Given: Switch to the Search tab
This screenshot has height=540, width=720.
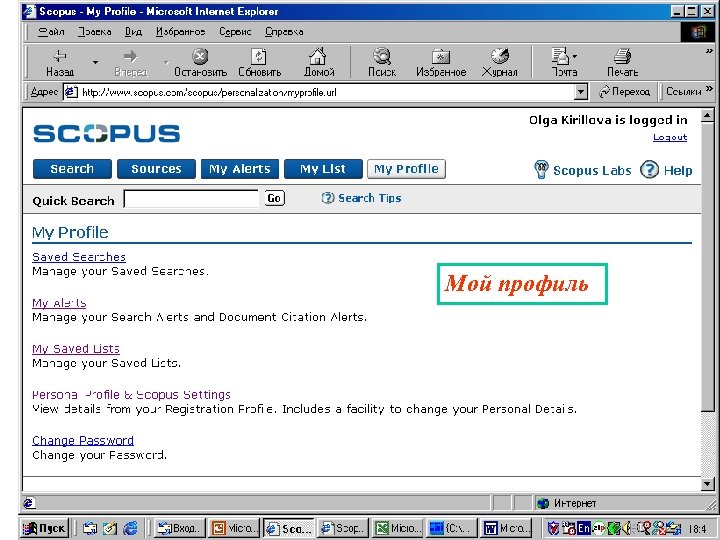Looking at the screenshot, I should coord(72,169).
